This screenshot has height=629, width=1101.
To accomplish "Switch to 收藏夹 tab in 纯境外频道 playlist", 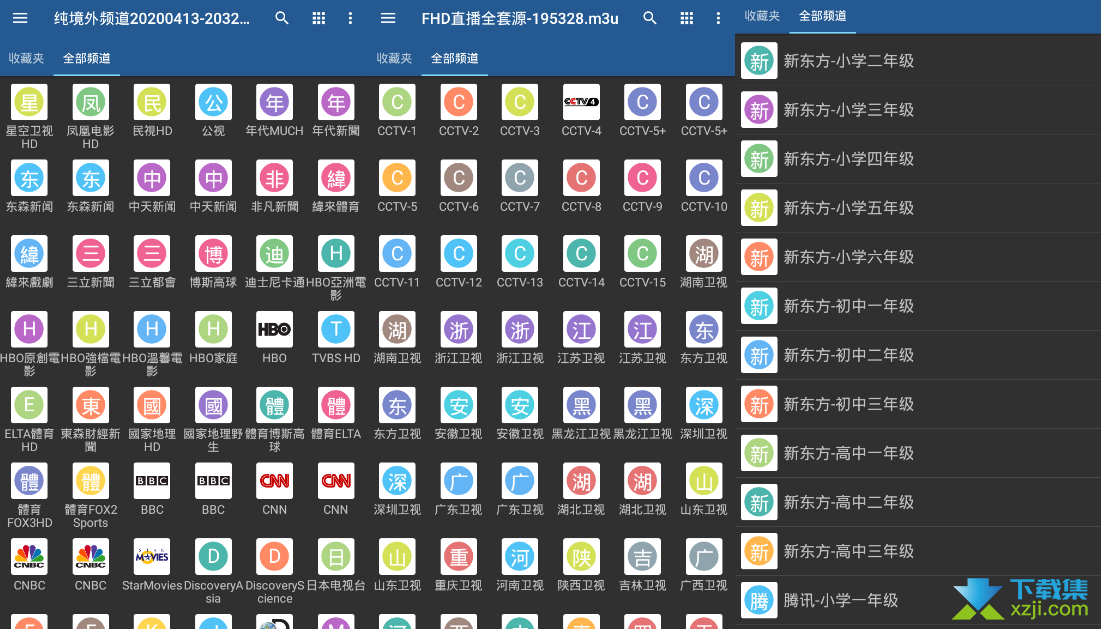I will pyautogui.click(x=27, y=58).
